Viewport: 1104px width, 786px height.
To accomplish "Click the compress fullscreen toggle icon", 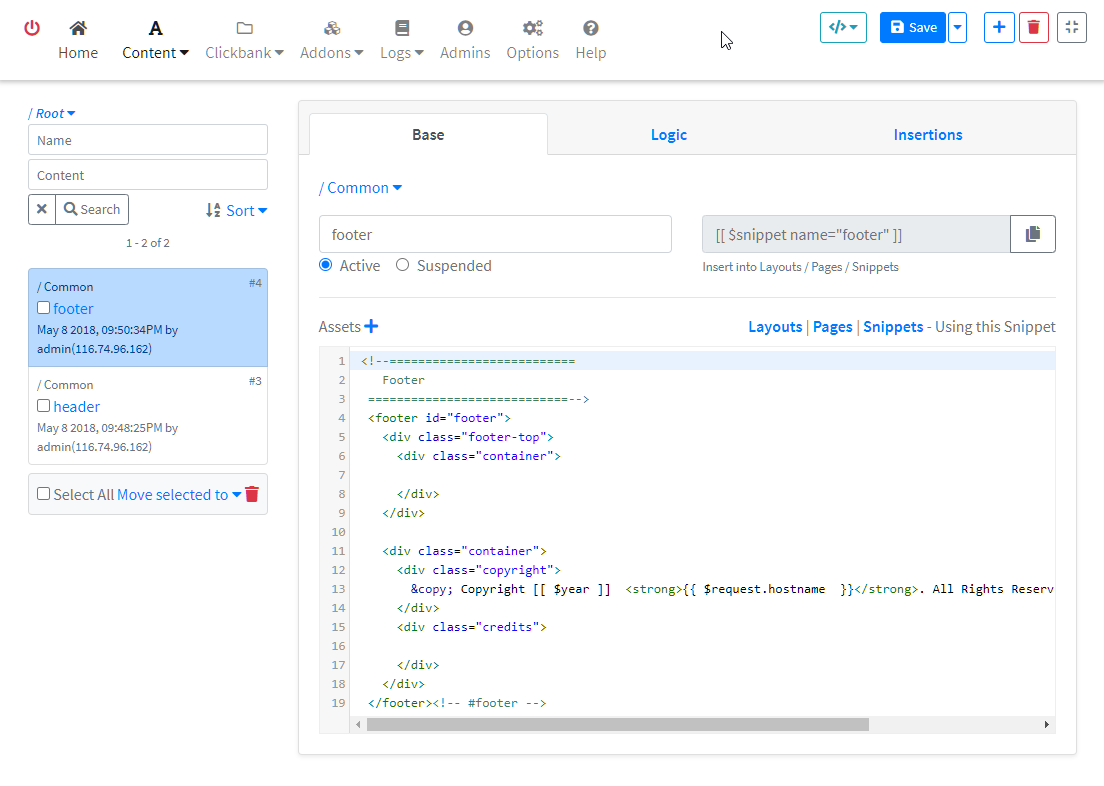I will point(1071,28).
